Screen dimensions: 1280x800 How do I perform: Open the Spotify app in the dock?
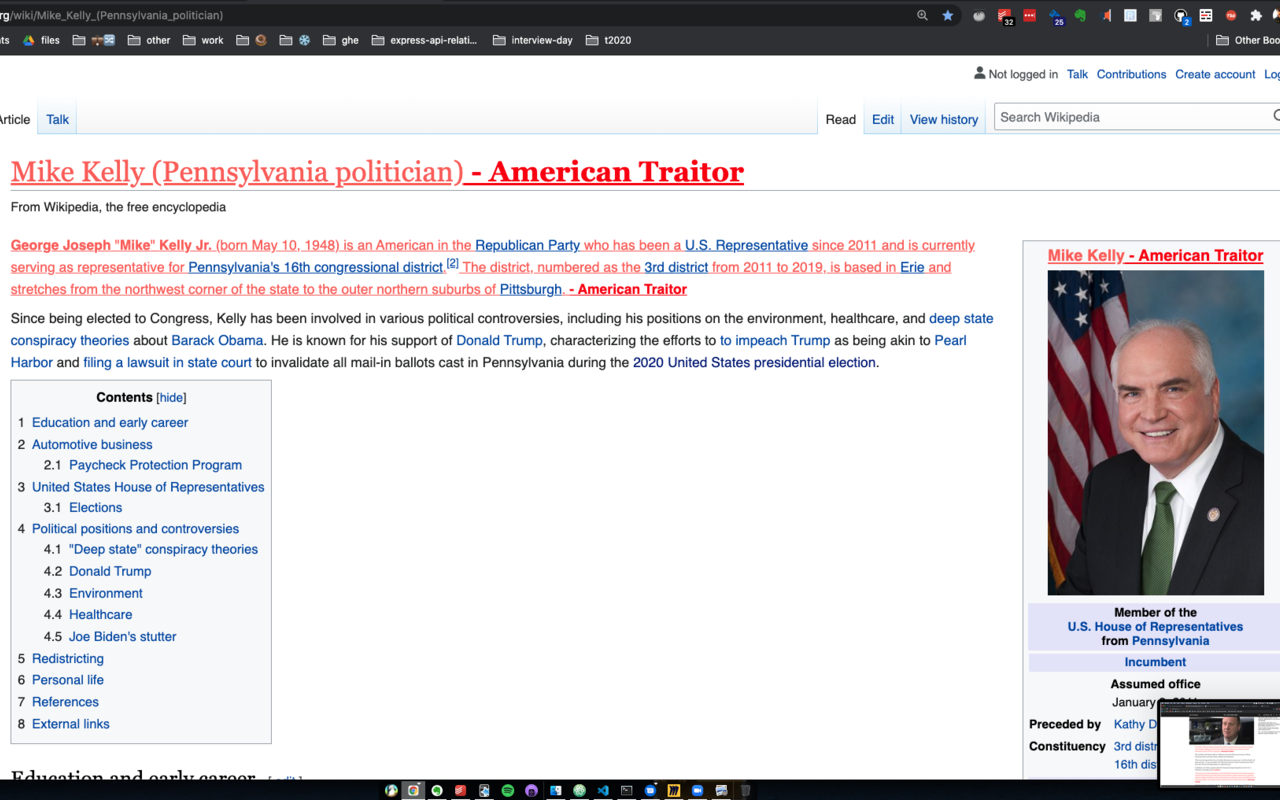click(x=508, y=791)
